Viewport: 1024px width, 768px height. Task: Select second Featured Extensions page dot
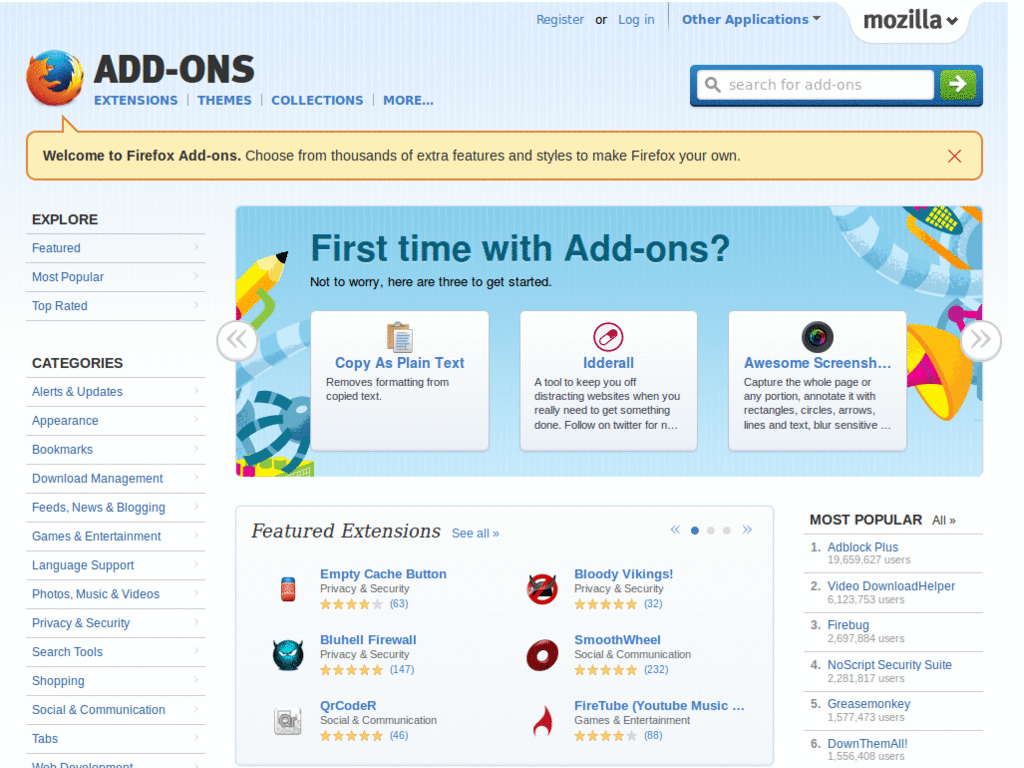(711, 530)
